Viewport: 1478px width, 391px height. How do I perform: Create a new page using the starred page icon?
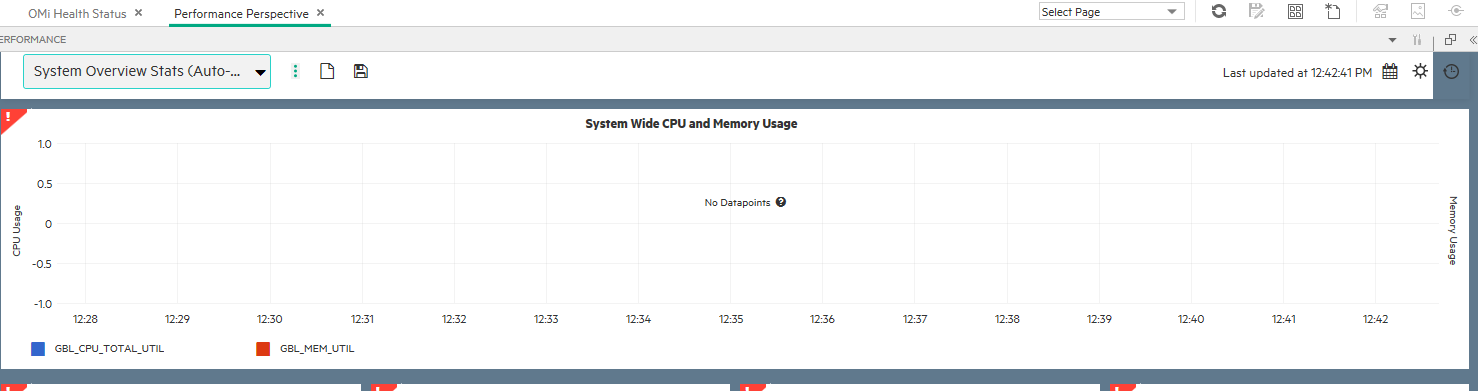(x=1332, y=11)
